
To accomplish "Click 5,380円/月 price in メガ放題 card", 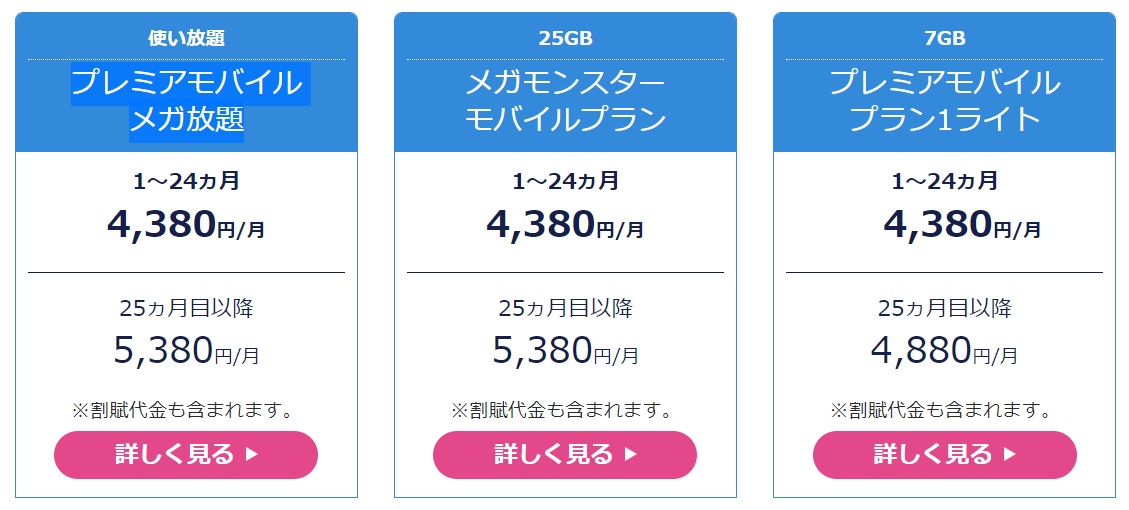I will 186,351.
